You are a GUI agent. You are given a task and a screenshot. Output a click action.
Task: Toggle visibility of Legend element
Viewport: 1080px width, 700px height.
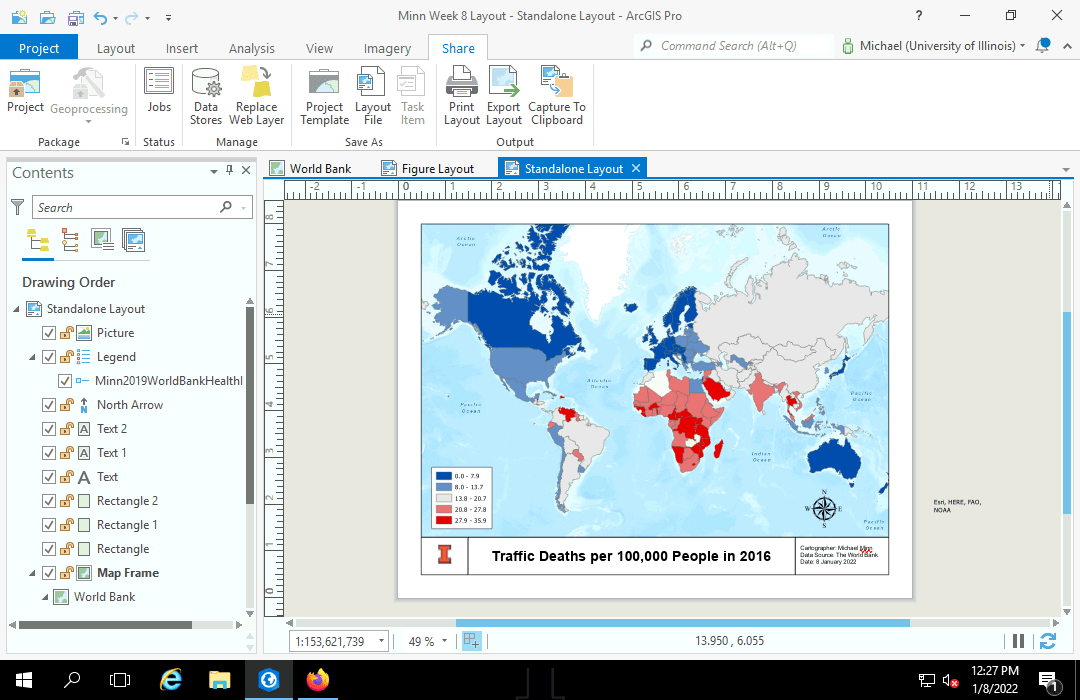(49, 357)
